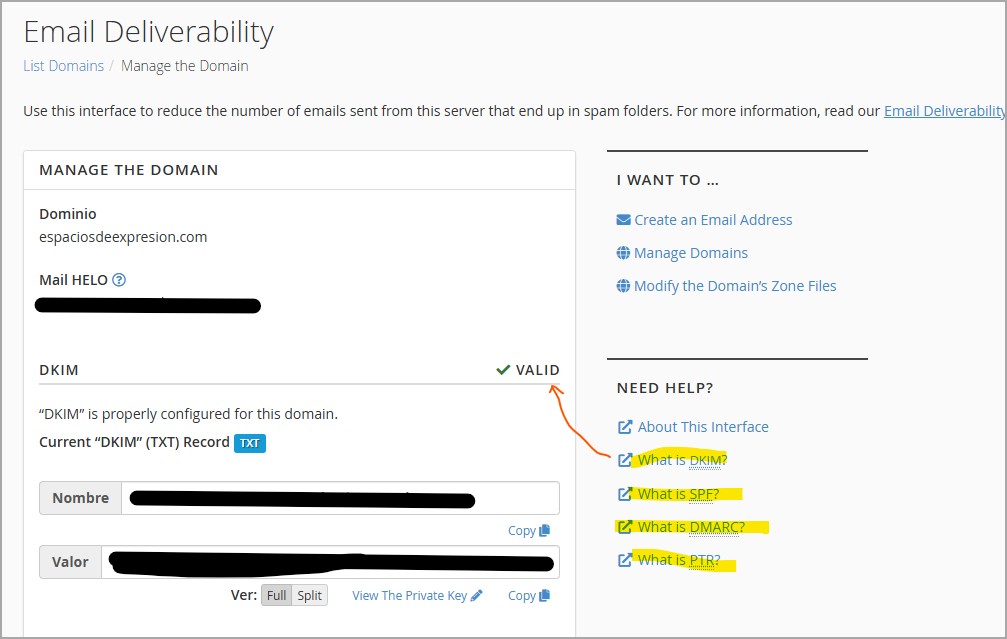Screen dimensions: 1007x639
Task: Click the pencil icon for View The Private Key
Action: click(477, 596)
